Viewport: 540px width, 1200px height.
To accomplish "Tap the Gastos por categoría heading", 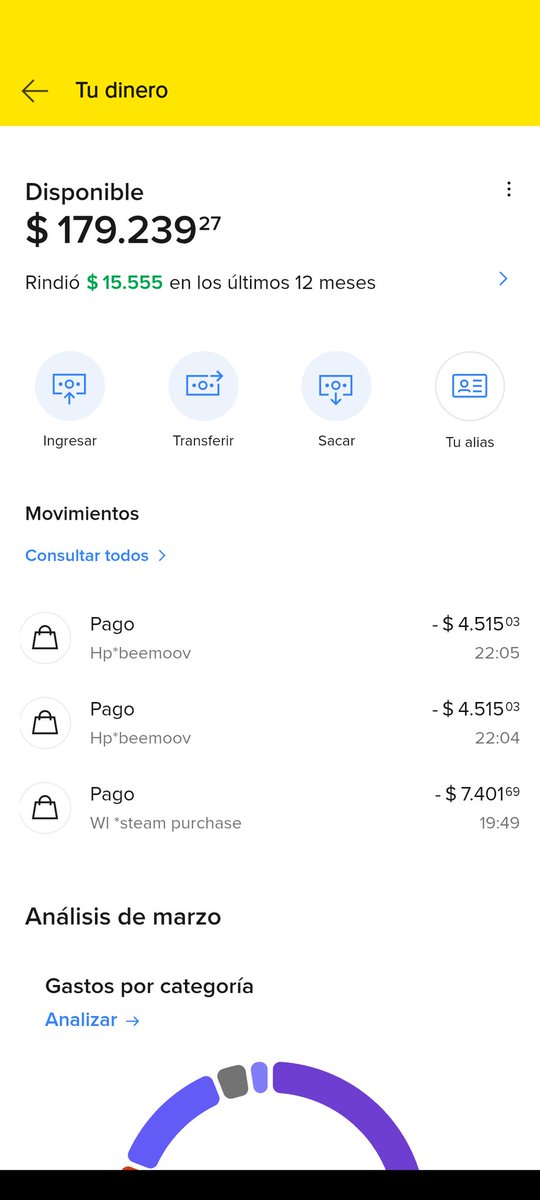I will point(149,986).
